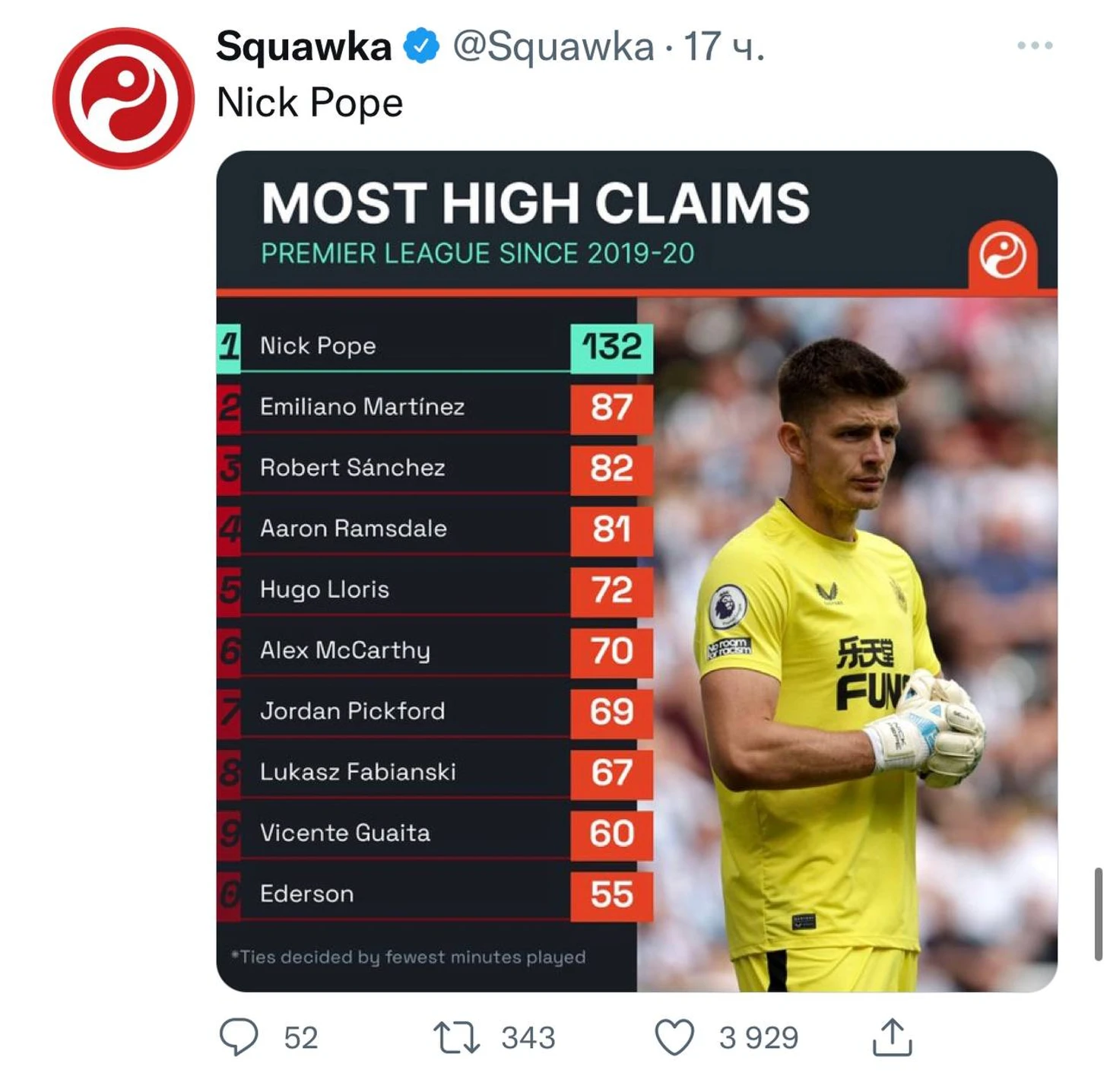The image size is (1110, 1092).
Task: Click Nick Pope's 132 stat box
Action: pos(611,347)
